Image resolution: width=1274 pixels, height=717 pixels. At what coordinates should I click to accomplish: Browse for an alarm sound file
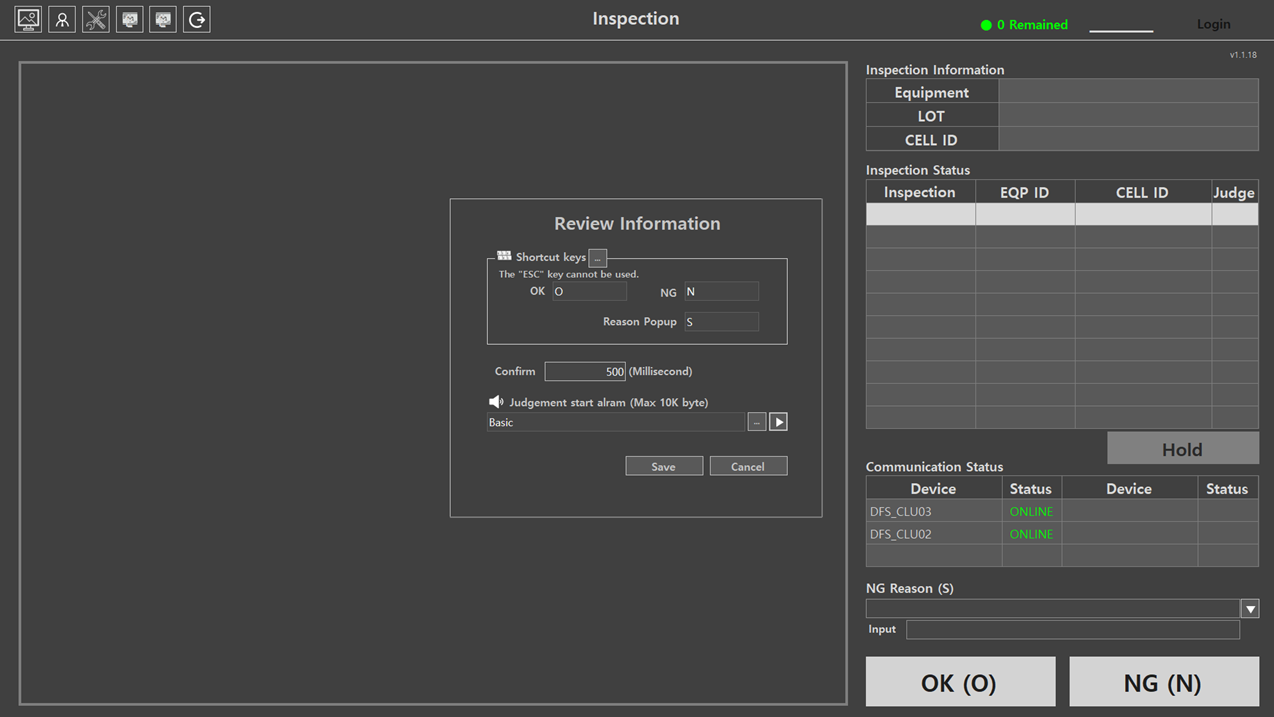pos(757,422)
